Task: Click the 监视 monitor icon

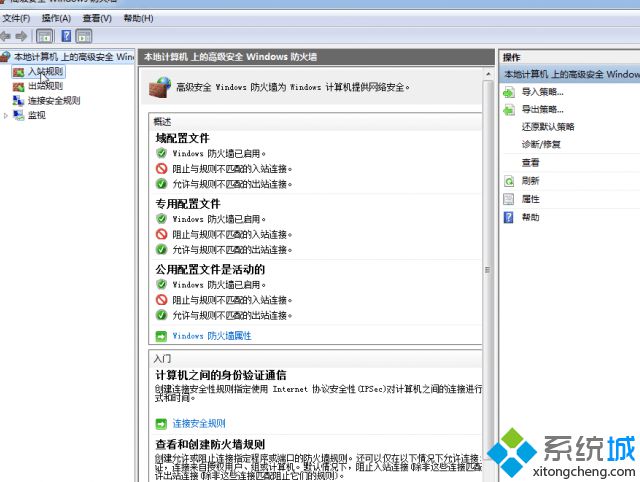Action: coord(18,115)
